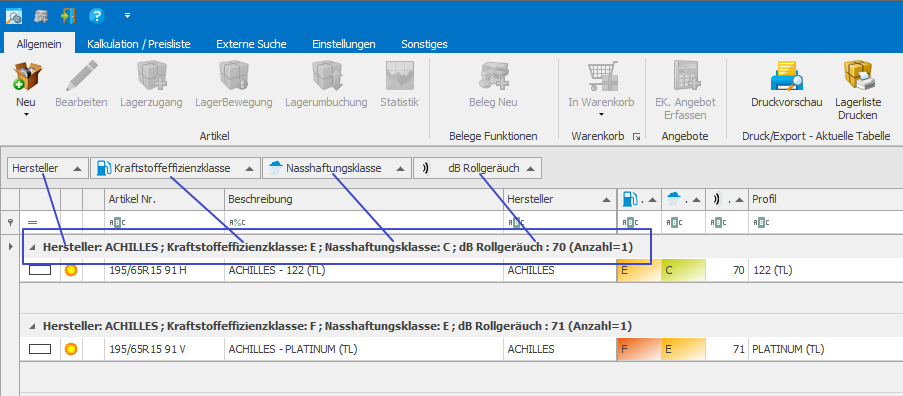The image size is (903, 396).
Task: Click the Beschreibung filter field
Action: coord(364,222)
